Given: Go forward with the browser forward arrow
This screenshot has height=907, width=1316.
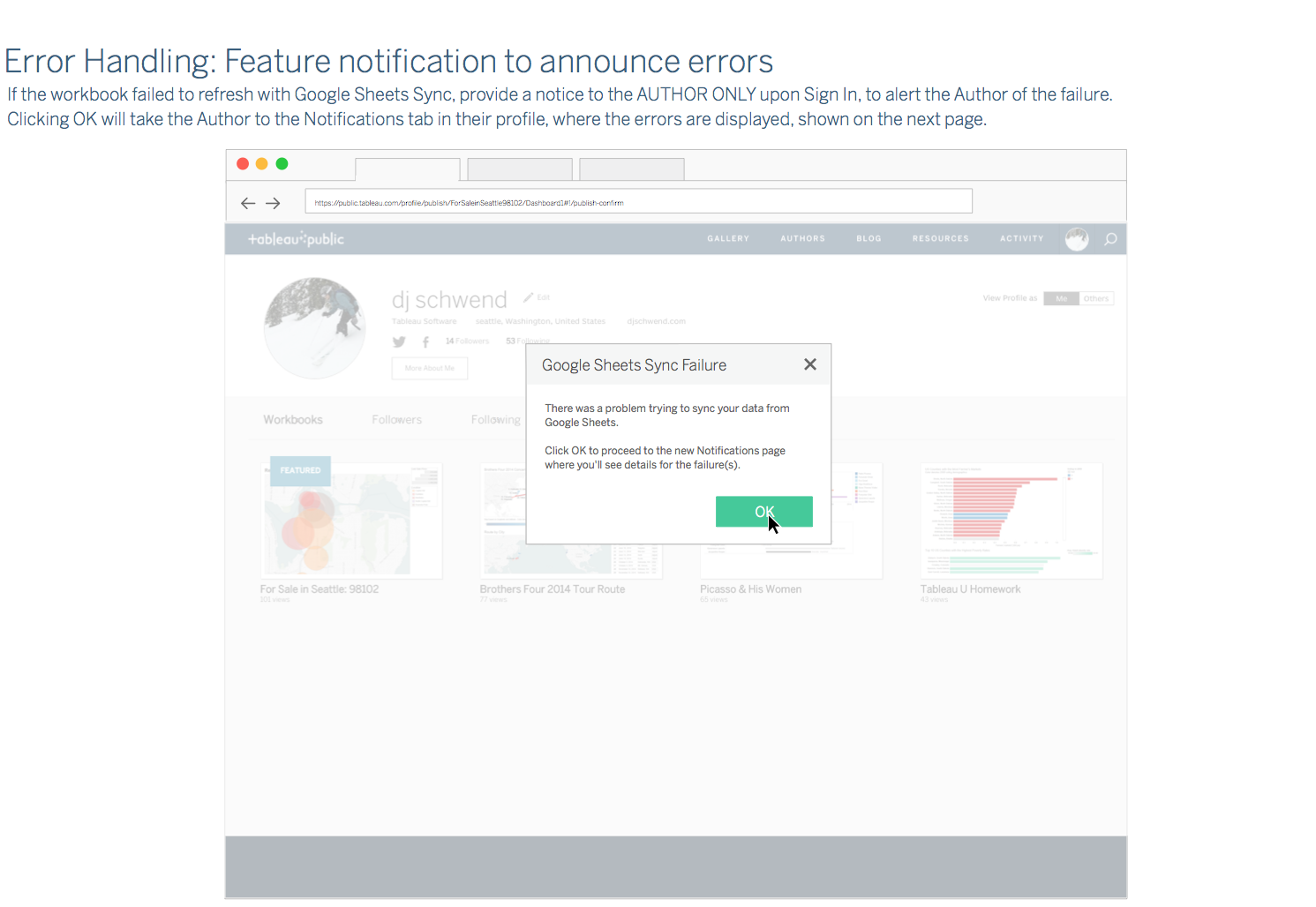Looking at the screenshot, I should [273, 203].
